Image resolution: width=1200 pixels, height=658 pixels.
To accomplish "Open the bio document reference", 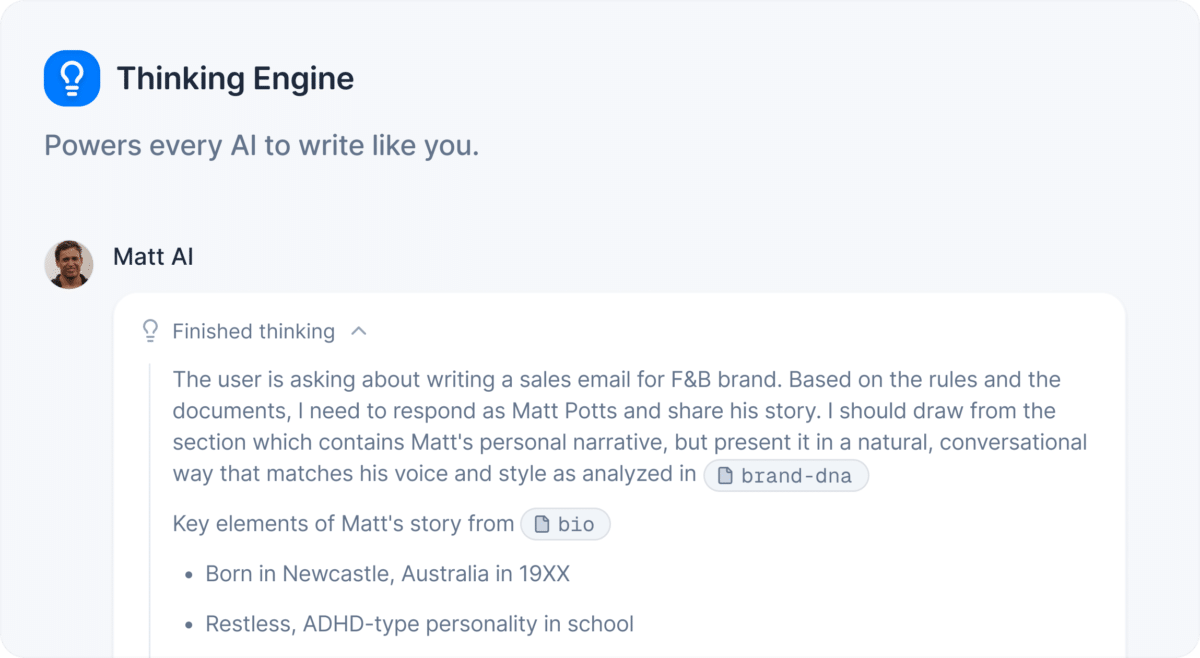I will [x=565, y=524].
